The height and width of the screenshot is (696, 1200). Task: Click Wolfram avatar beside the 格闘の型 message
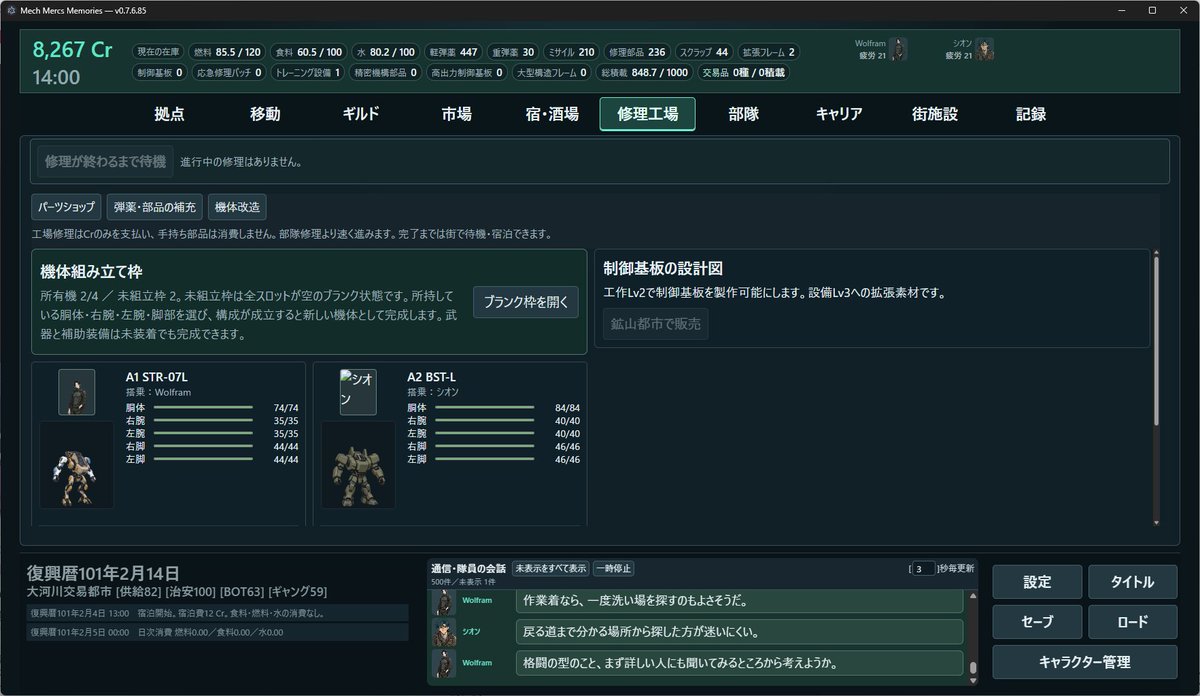click(443, 663)
